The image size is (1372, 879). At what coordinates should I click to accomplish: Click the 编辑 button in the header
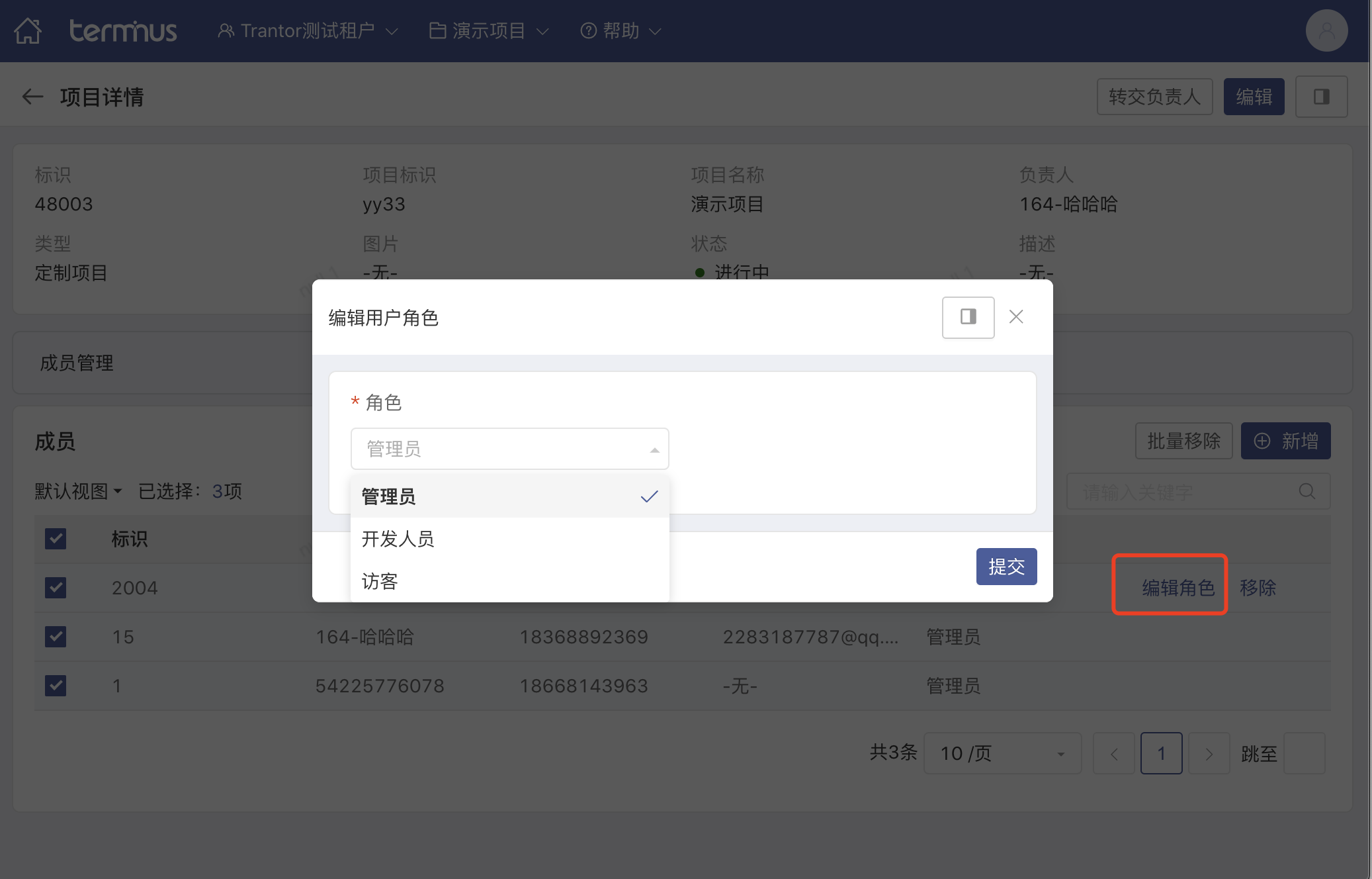pyautogui.click(x=1254, y=97)
